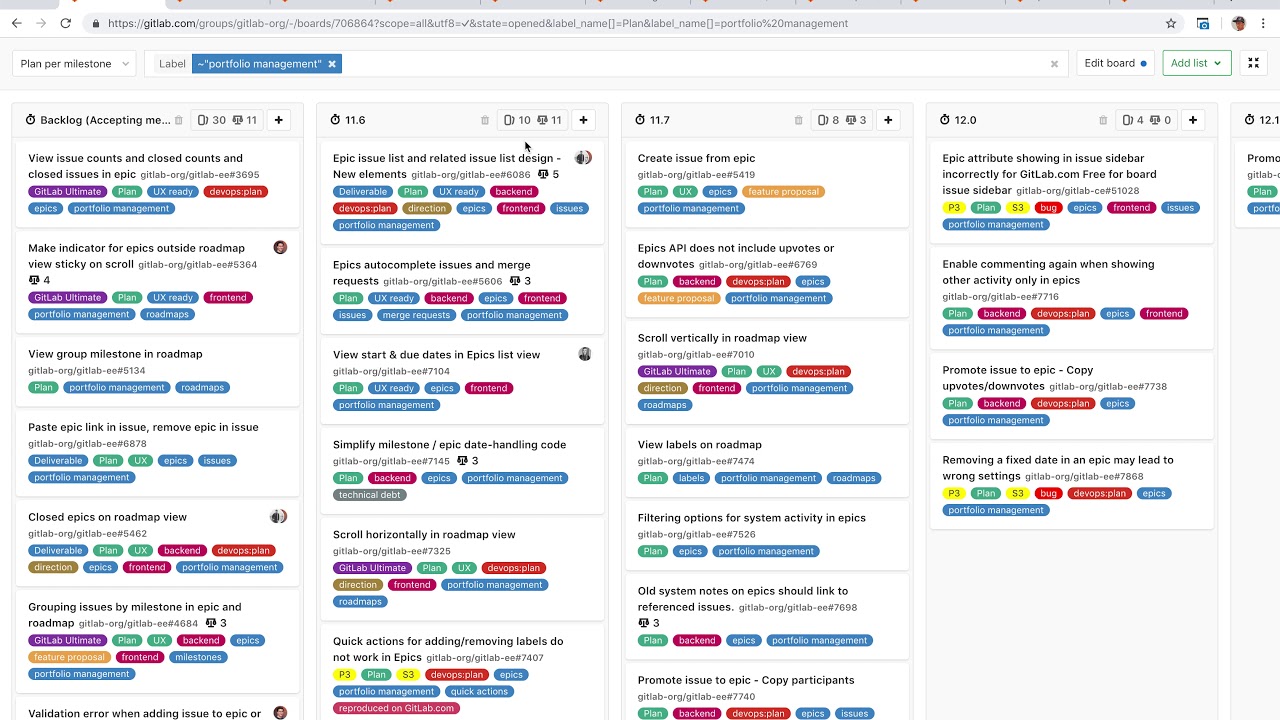
Task: Open the Chrome profile avatar
Action: [x=1238, y=23]
